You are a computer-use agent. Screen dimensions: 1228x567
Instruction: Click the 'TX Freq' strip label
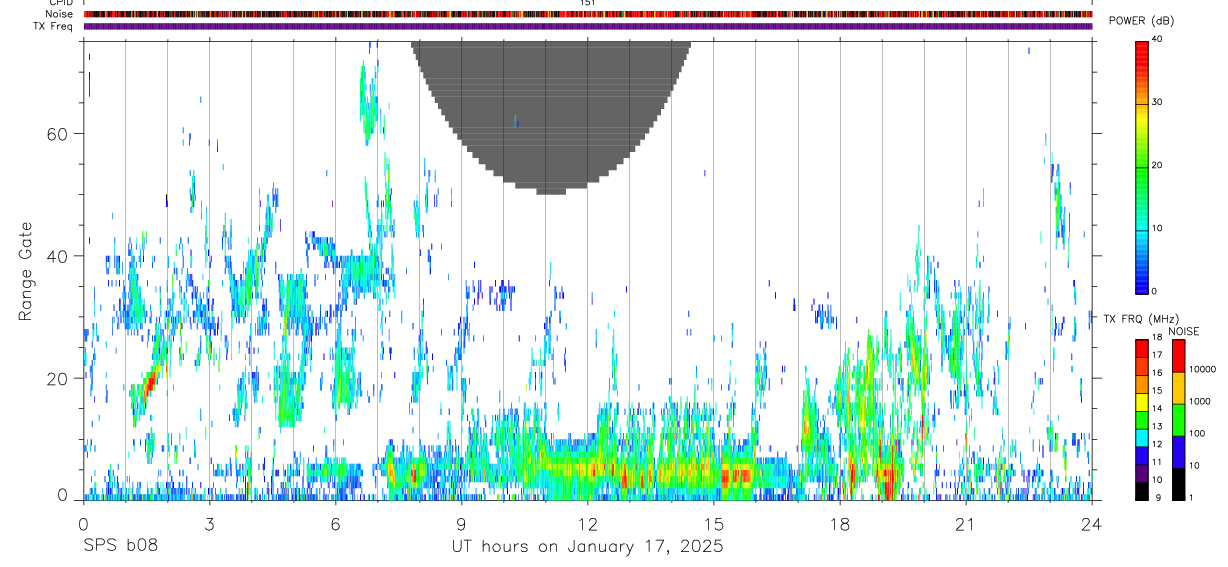(x=52, y=26)
